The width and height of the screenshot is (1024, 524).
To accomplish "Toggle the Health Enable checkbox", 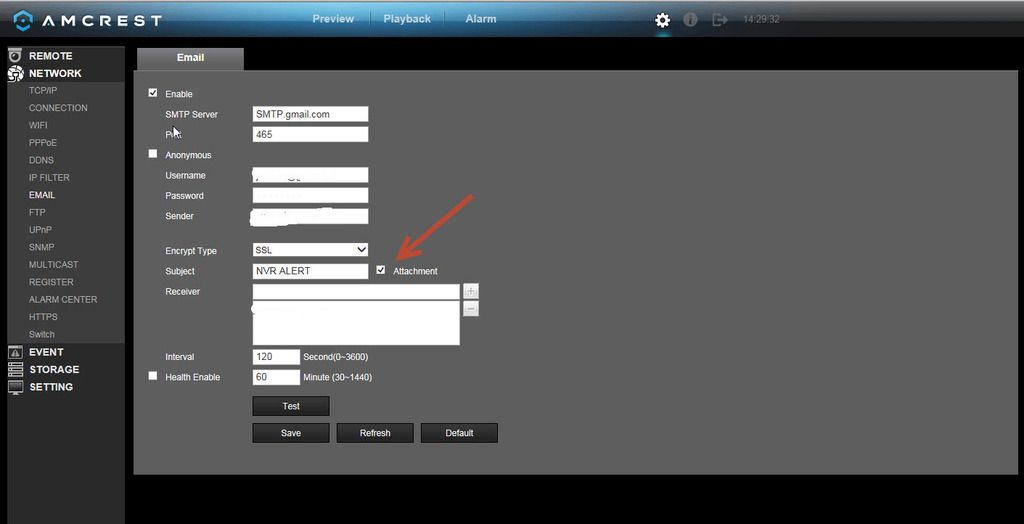I will coord(153,376).
